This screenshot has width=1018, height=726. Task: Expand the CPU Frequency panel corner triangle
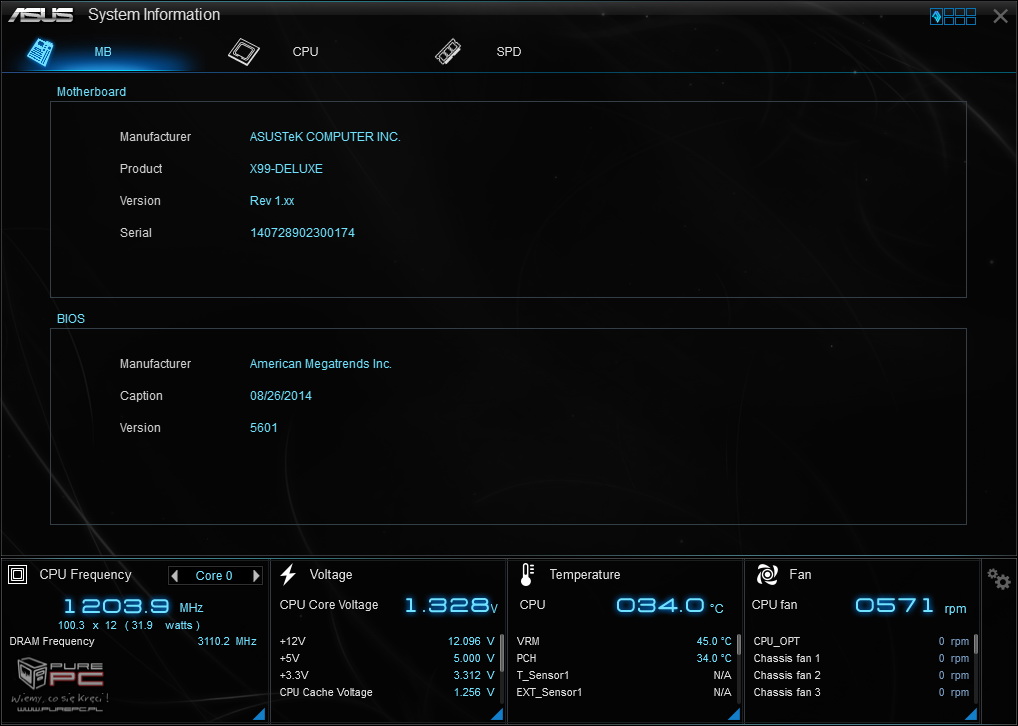coord(260,714)
